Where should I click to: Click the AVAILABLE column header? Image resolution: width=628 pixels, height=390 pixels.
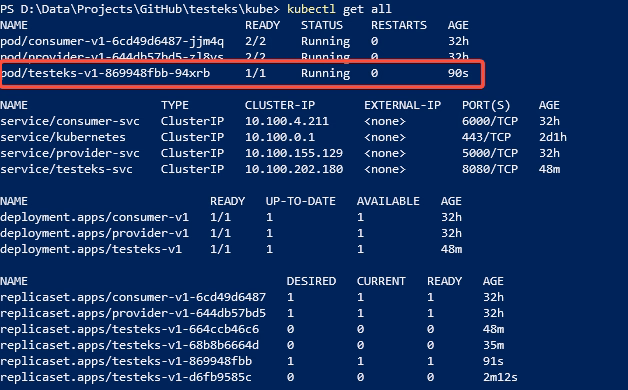tap(388, 201)
